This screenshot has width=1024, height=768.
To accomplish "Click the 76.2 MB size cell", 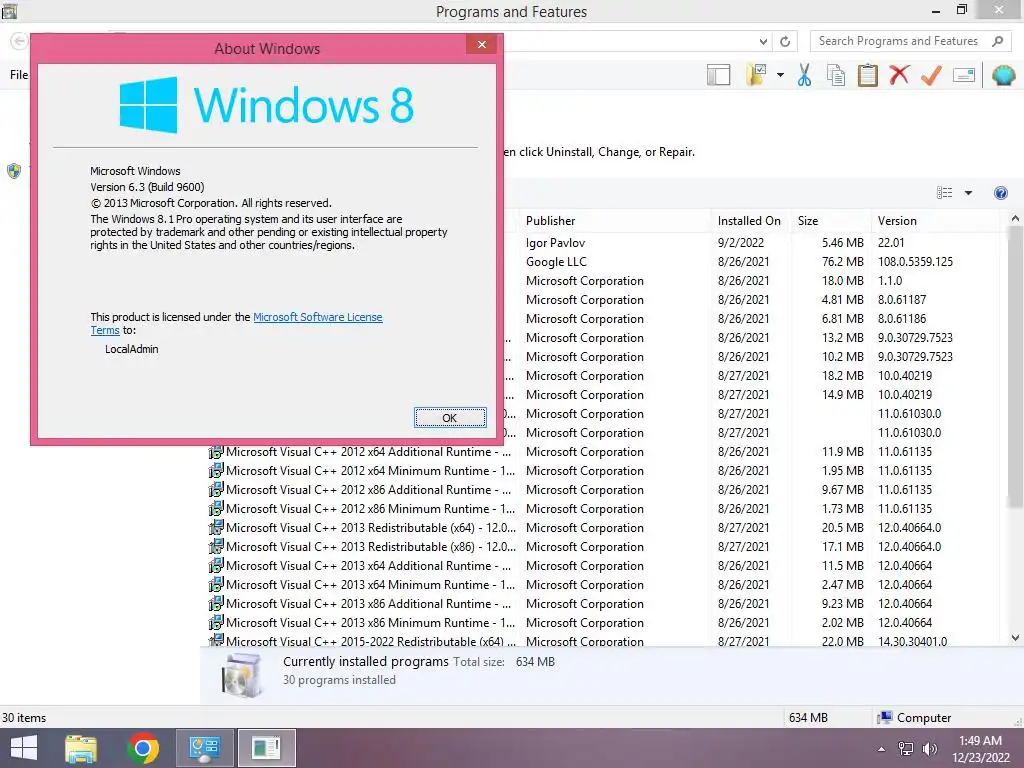I will pos(842,262).
